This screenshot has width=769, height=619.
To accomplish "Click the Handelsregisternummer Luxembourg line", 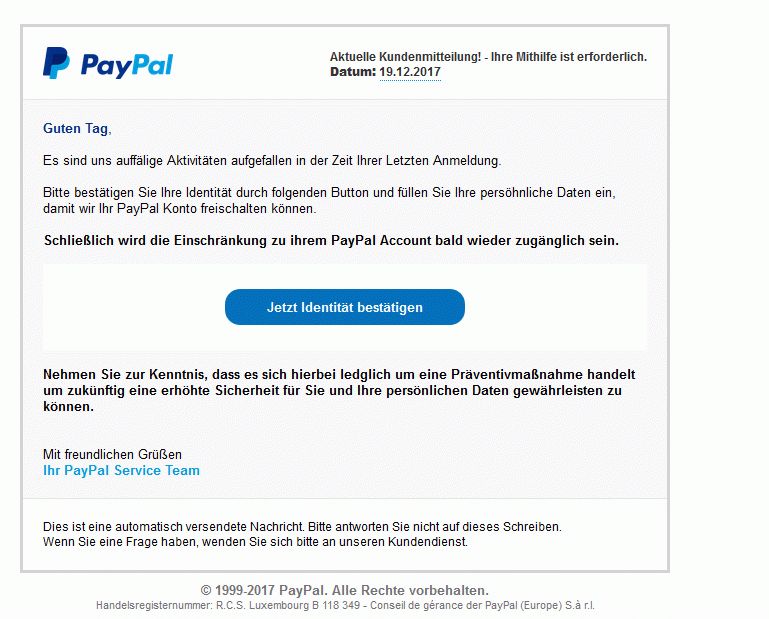I will click(345, 605).
